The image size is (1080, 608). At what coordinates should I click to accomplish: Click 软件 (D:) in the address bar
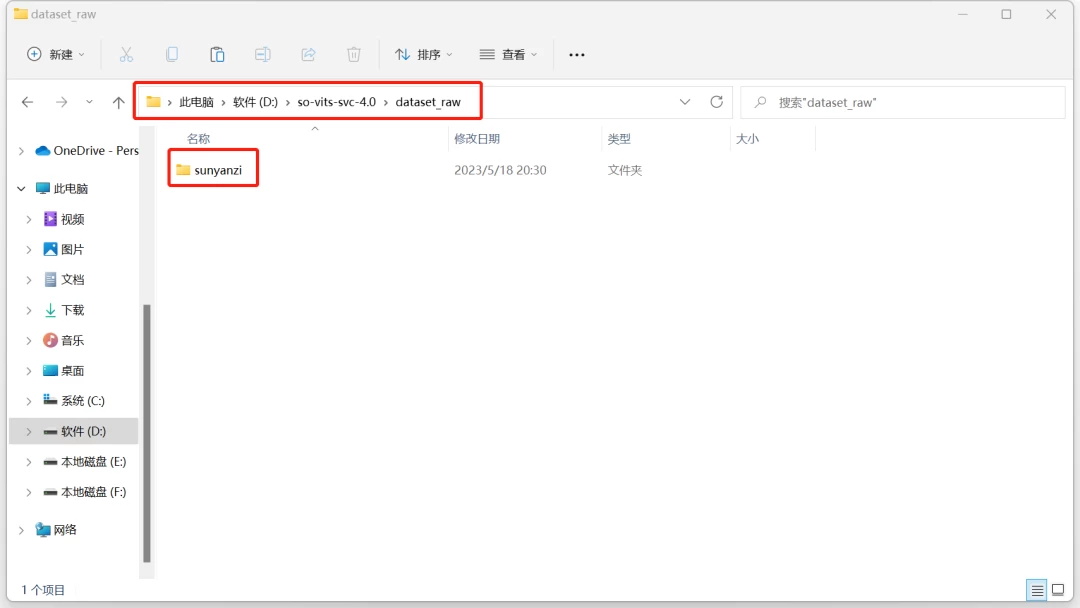(256, 102)
